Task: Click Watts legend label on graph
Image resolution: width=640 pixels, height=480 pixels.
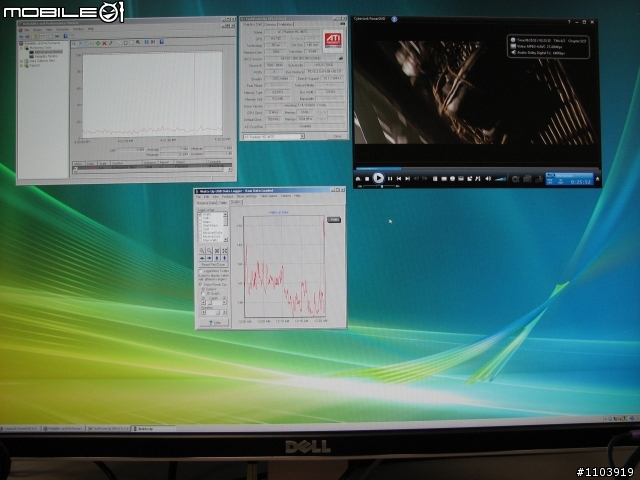Action: 334,220
